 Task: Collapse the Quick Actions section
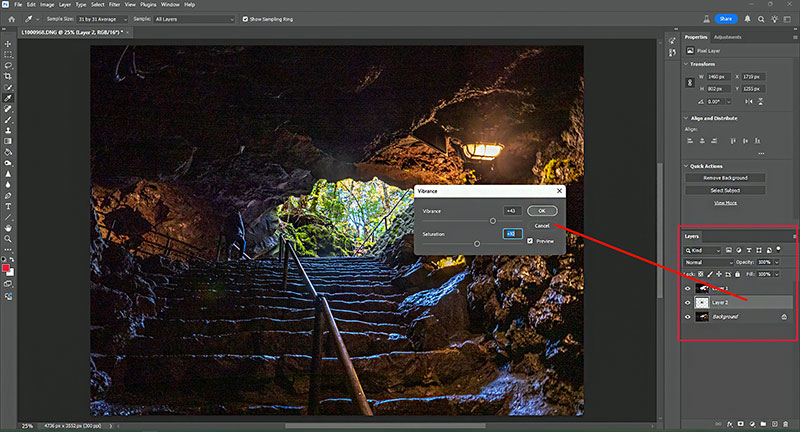click(x=685, y=167)
